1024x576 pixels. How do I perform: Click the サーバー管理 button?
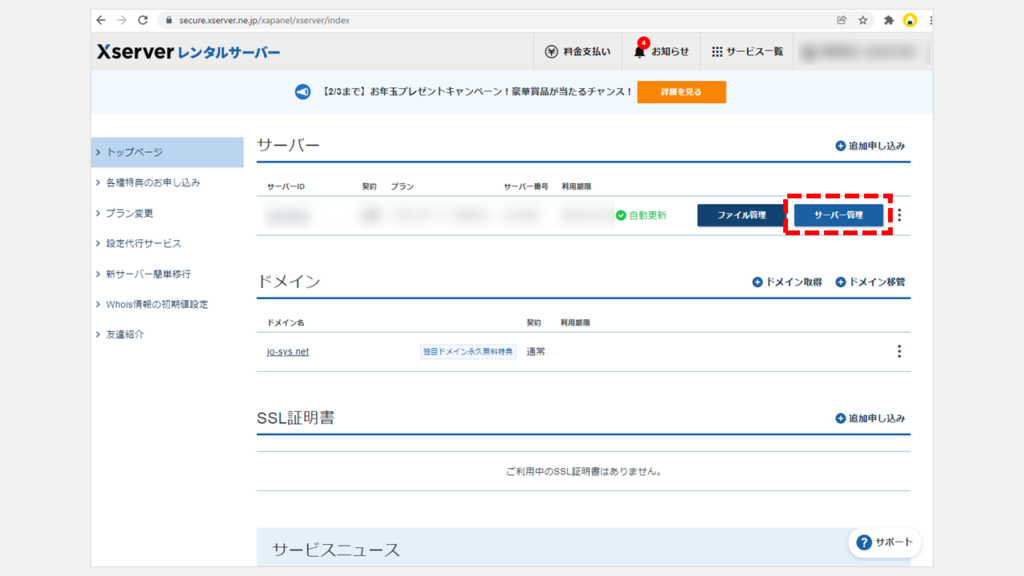pyautogui.click(x=838, y=215)
